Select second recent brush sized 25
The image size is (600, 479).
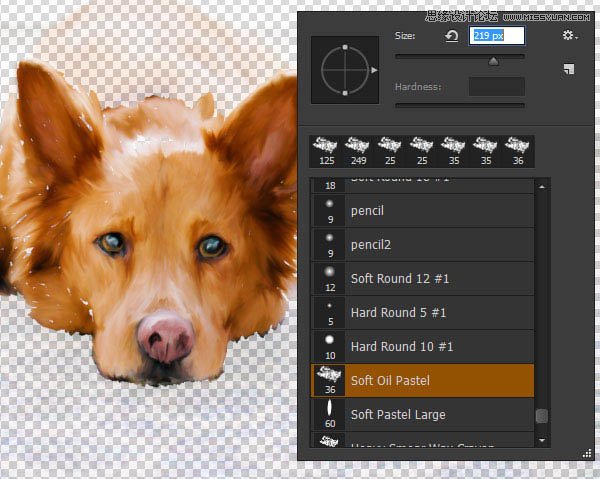(x=422, y=152)
